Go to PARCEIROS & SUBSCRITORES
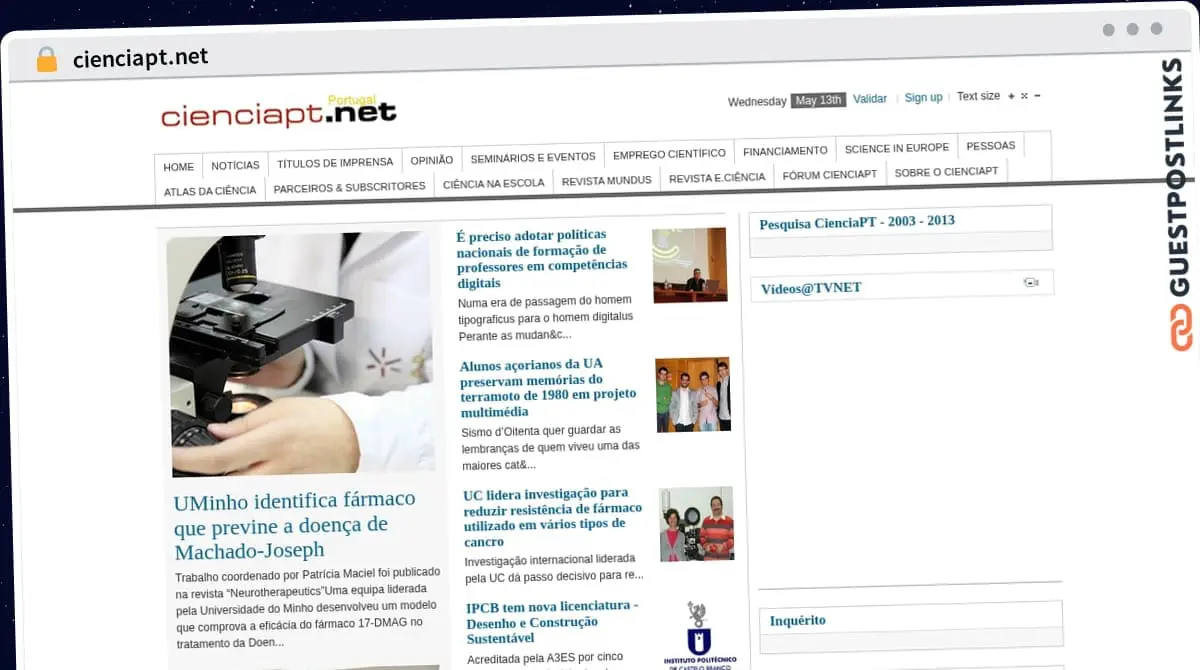Screen dimensions: 1200x670 349,187
